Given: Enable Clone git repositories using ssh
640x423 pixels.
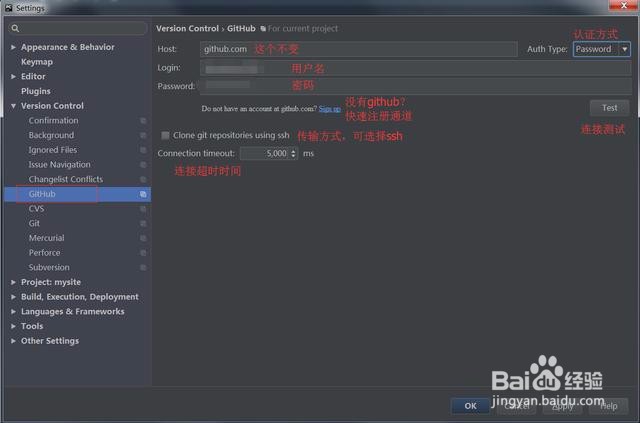Looking at the screenshot, I should (165, 135).
